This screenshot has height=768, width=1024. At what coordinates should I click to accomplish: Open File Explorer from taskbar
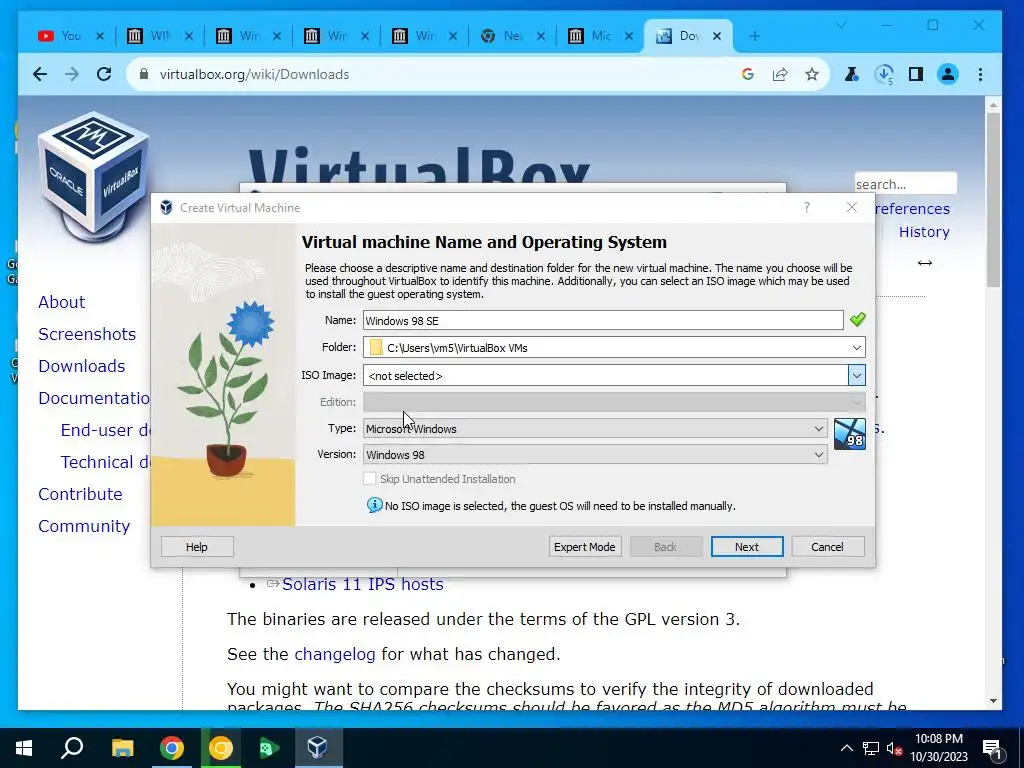coord(122,748)
